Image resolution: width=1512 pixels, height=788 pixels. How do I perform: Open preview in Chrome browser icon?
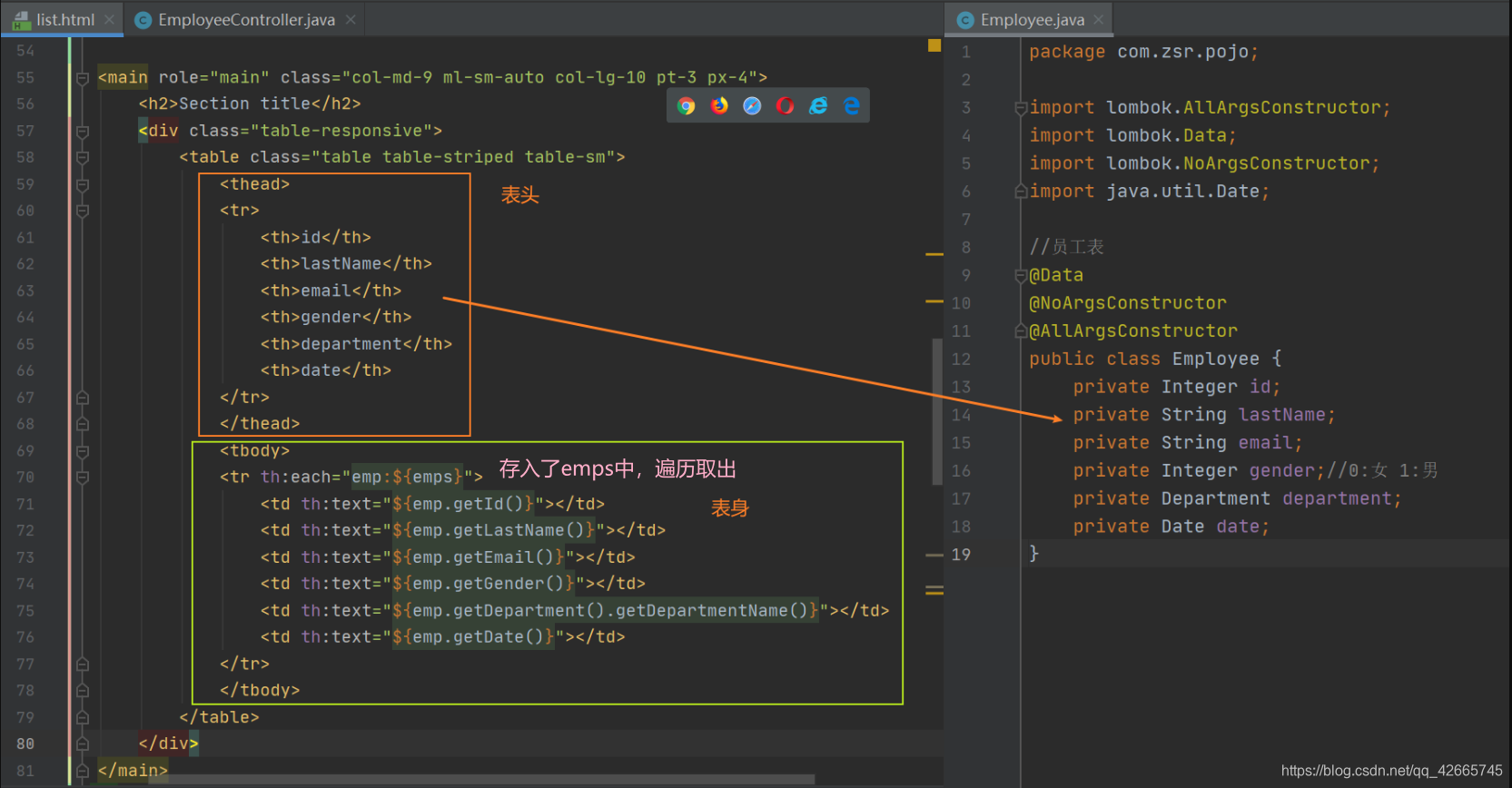pyautogui.click(x=687, y=106)
